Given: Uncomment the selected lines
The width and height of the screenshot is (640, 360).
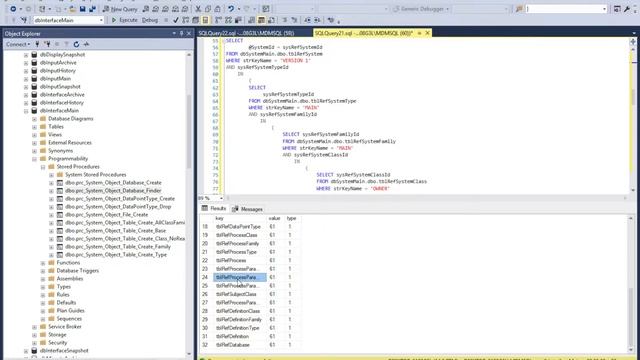Looking at the screenshot, I should [294, 20].
